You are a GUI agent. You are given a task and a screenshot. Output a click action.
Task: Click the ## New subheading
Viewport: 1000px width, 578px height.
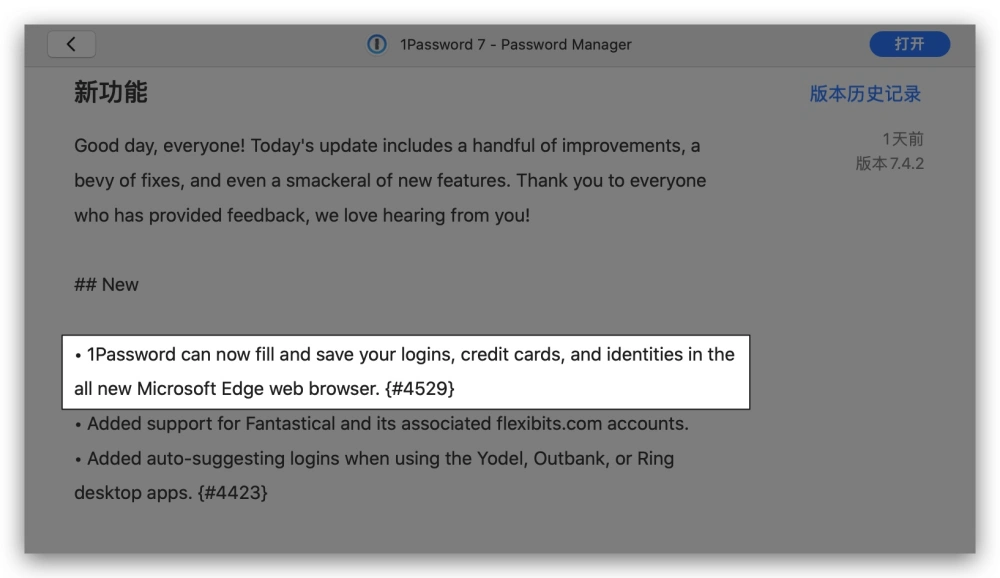tap(106, 285)
